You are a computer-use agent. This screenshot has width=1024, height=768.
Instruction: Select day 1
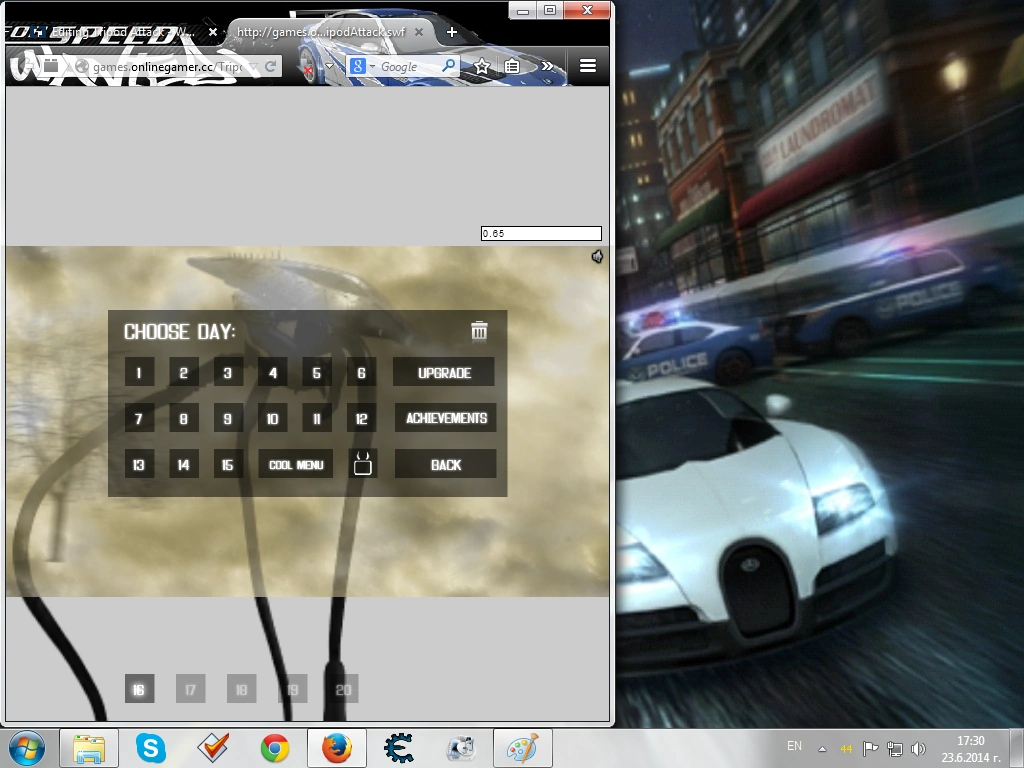139,373
